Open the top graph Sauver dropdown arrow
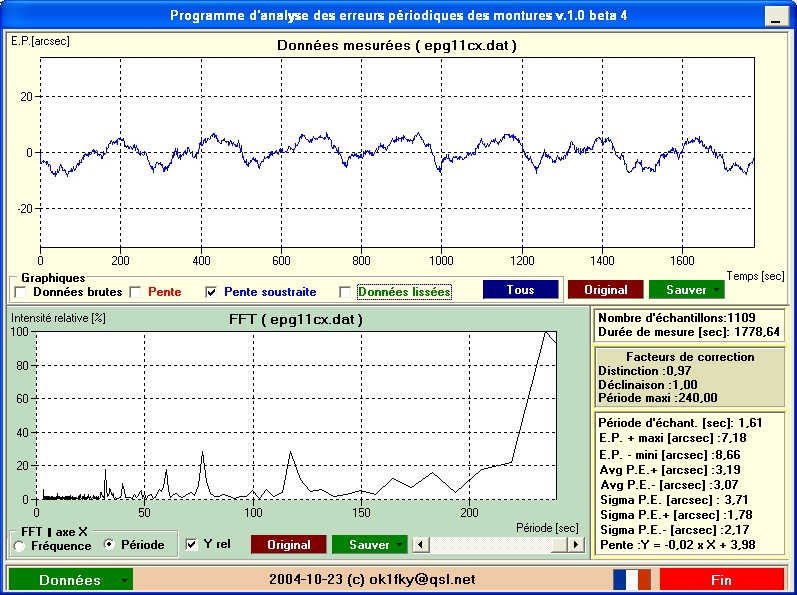The height and width of the screenshot is (595, 797). 716,290
